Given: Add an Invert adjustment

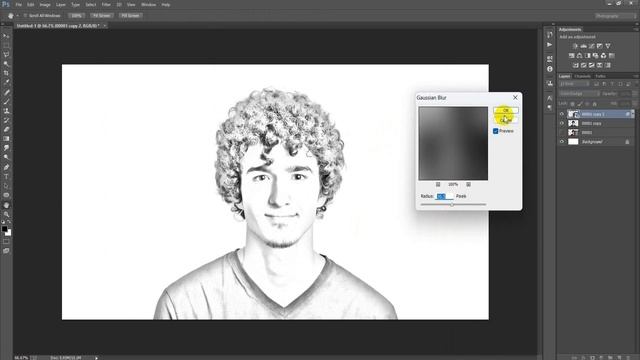Looking at the screenshot, I should (x=576, y=65).
